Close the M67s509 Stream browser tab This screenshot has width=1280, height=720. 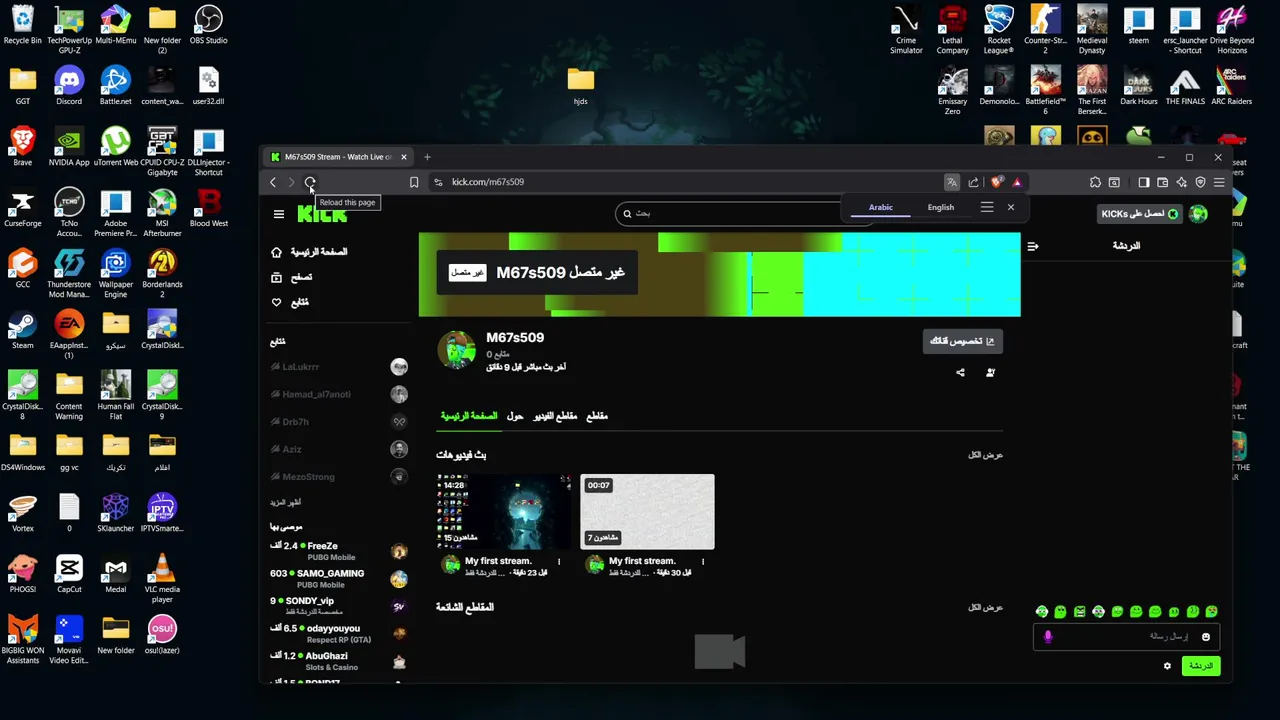[404, 157]
